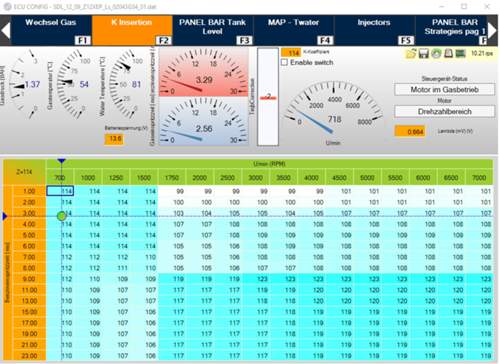Click the Motor im Gasbetrieb status box
The width and height of the screenshot is (500, 364).
pos(444,89)
